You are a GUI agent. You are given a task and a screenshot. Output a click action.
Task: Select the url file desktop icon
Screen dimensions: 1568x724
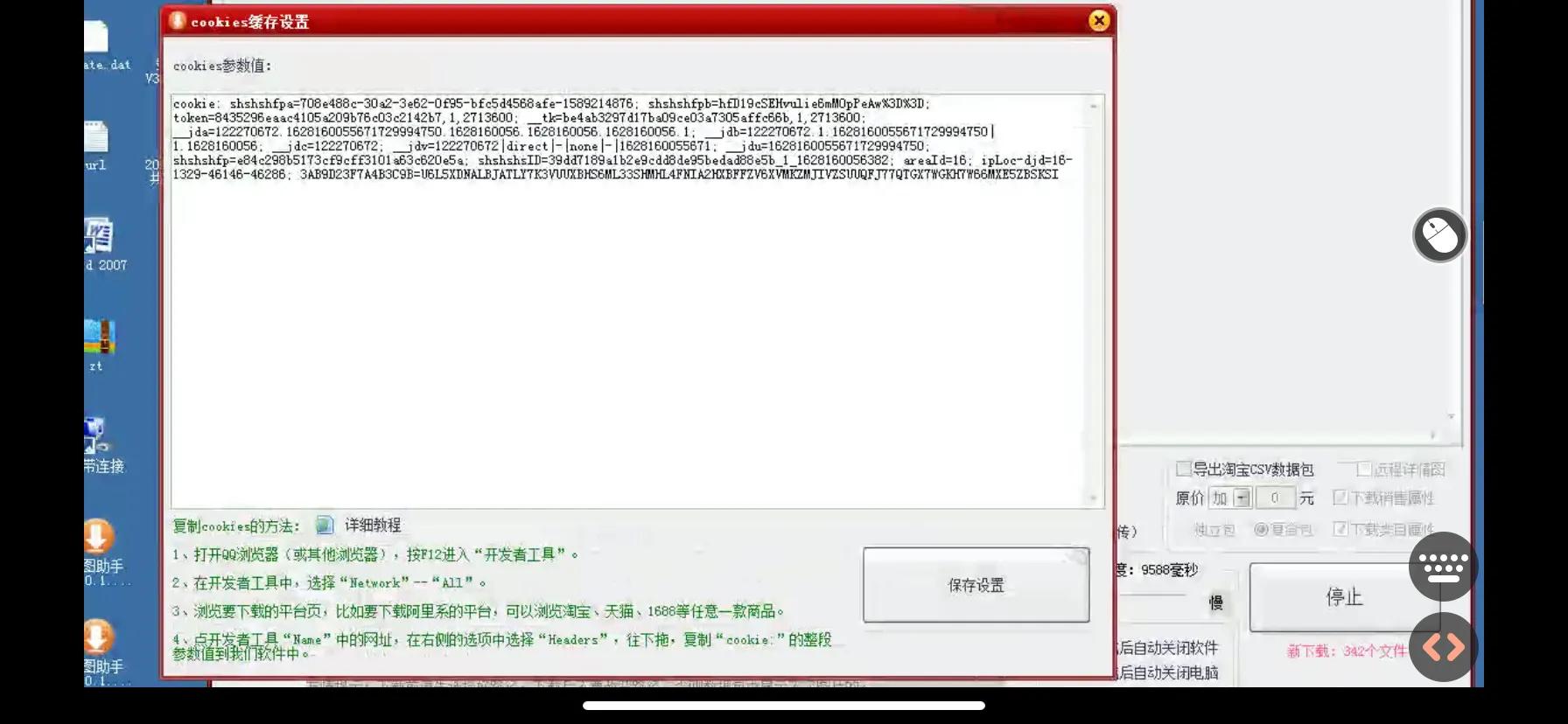[x=96, y=145]
